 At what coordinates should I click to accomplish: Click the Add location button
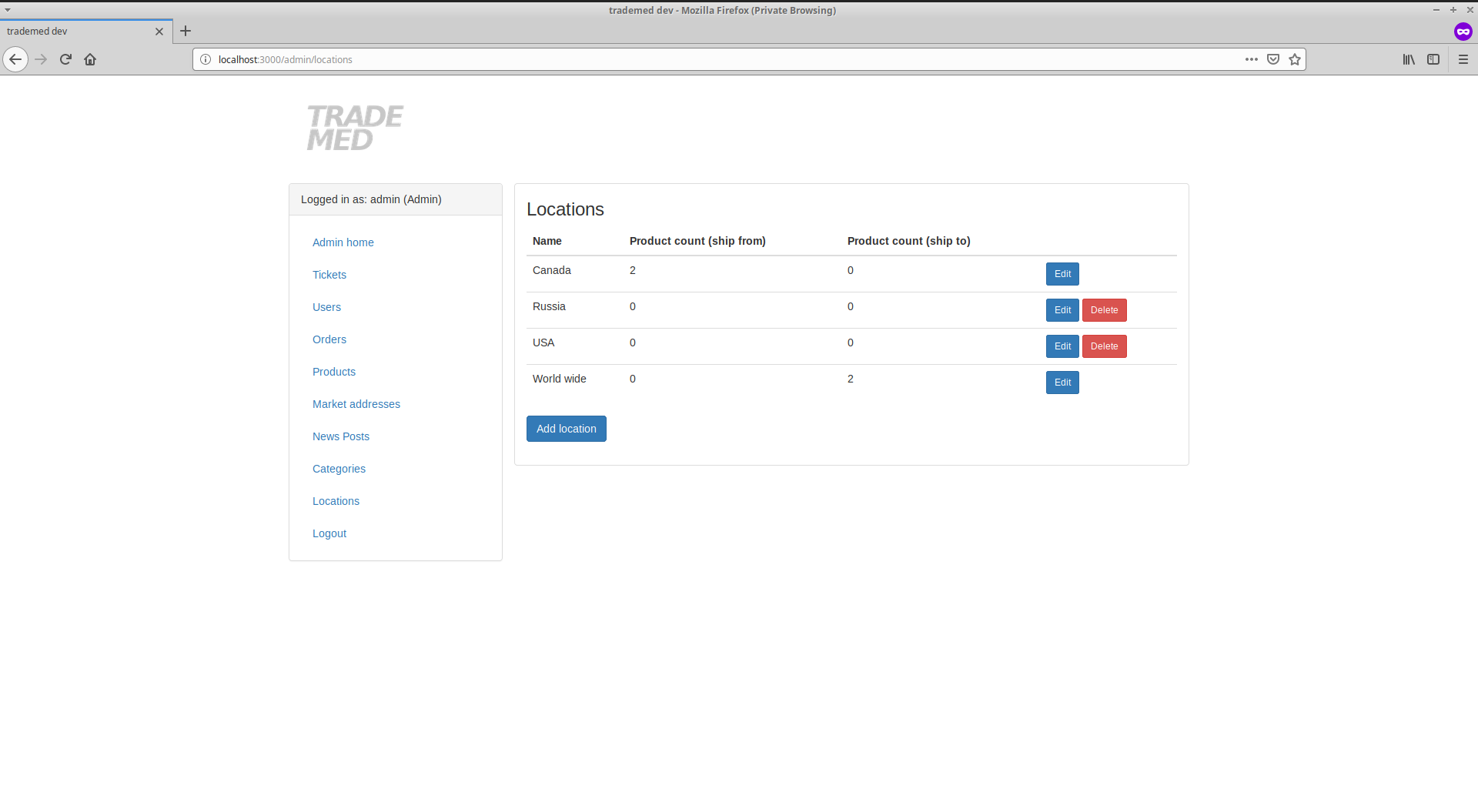pyautogui.click(x=566, y=429)
